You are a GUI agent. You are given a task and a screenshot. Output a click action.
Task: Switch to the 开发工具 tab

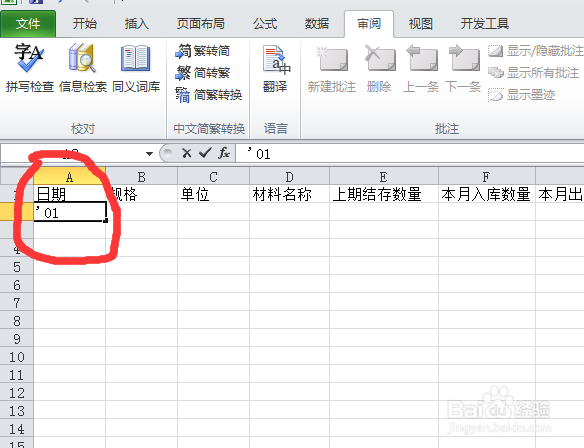click(x=485, y=24)
